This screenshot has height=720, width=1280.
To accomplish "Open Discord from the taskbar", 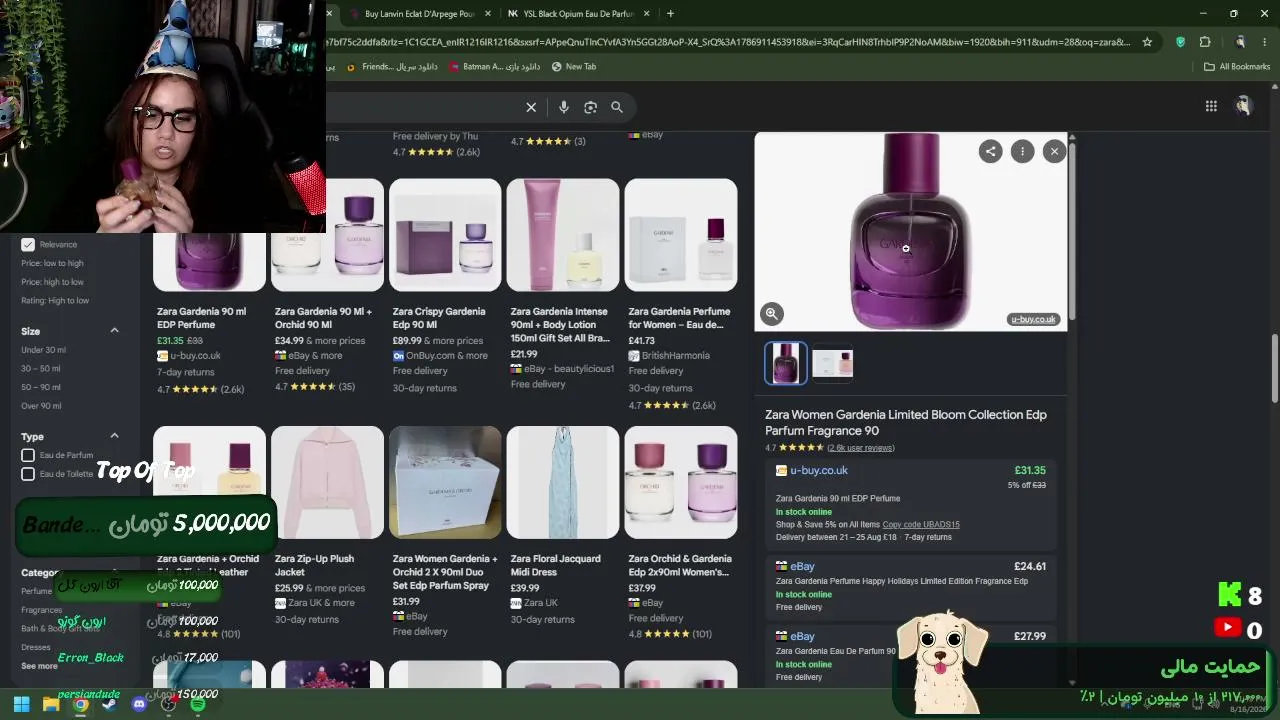I will tap(139, 704).
